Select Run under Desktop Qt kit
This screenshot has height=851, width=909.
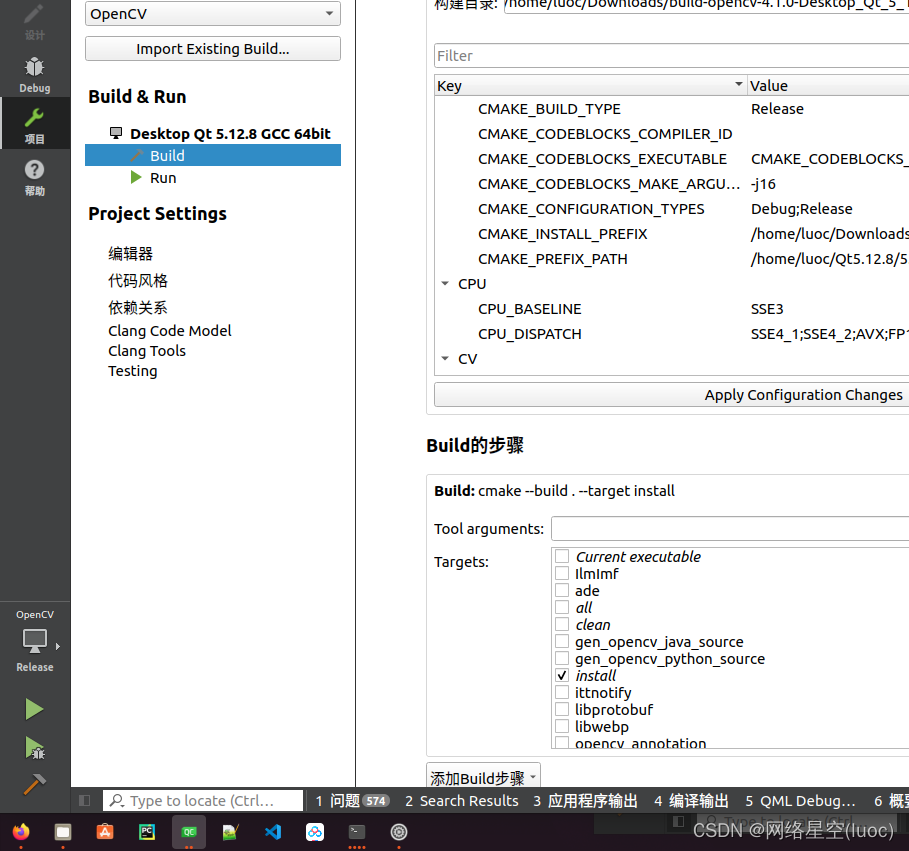[x=163, y=177]
